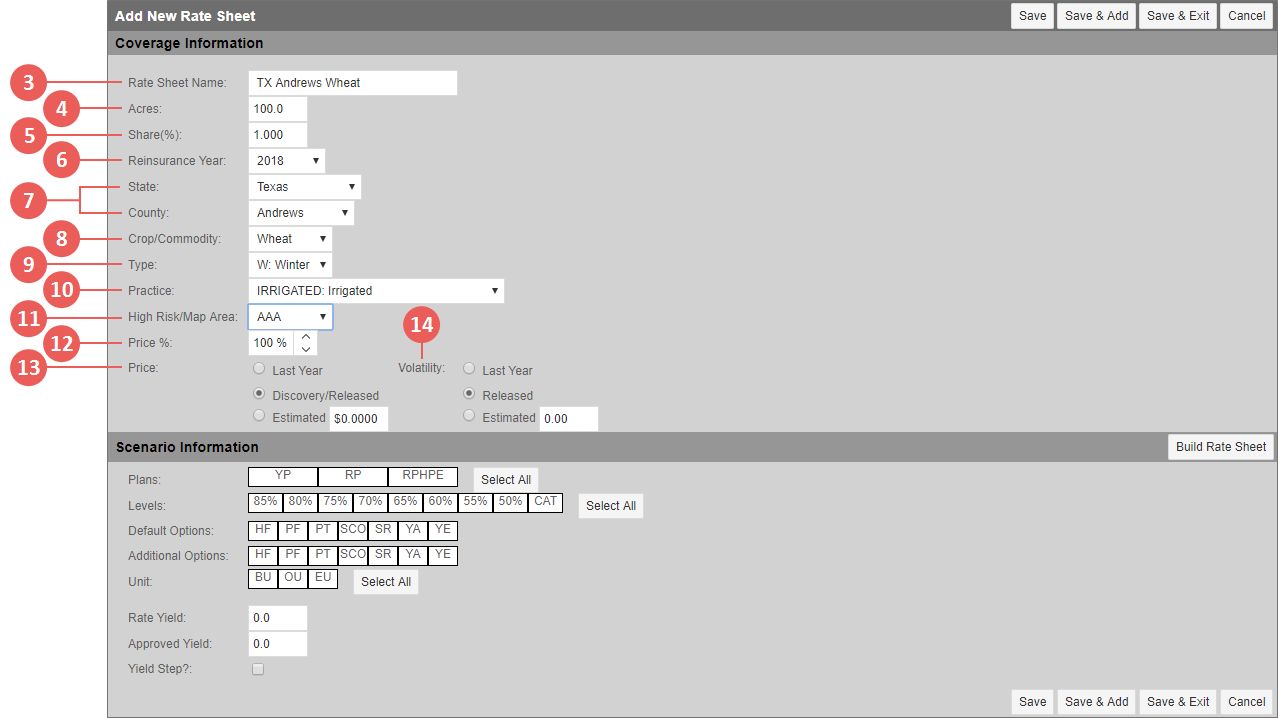
Task: Open the Practice dropdown
Action: [x=375, y=291]
